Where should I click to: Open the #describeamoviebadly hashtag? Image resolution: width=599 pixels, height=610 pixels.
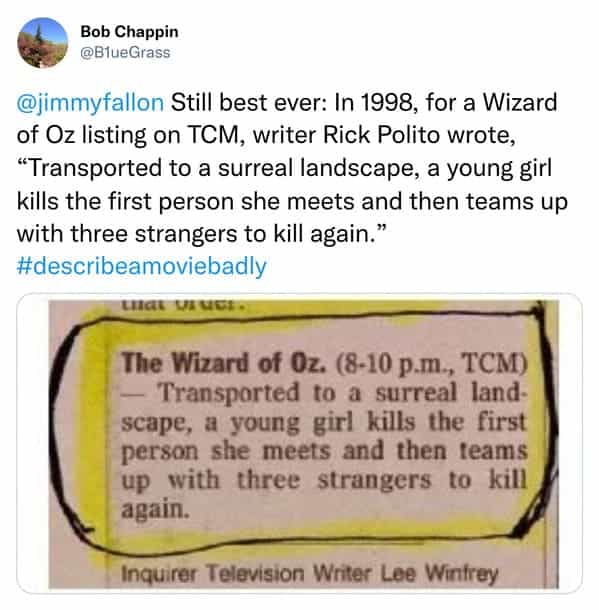tap(142, 266)
